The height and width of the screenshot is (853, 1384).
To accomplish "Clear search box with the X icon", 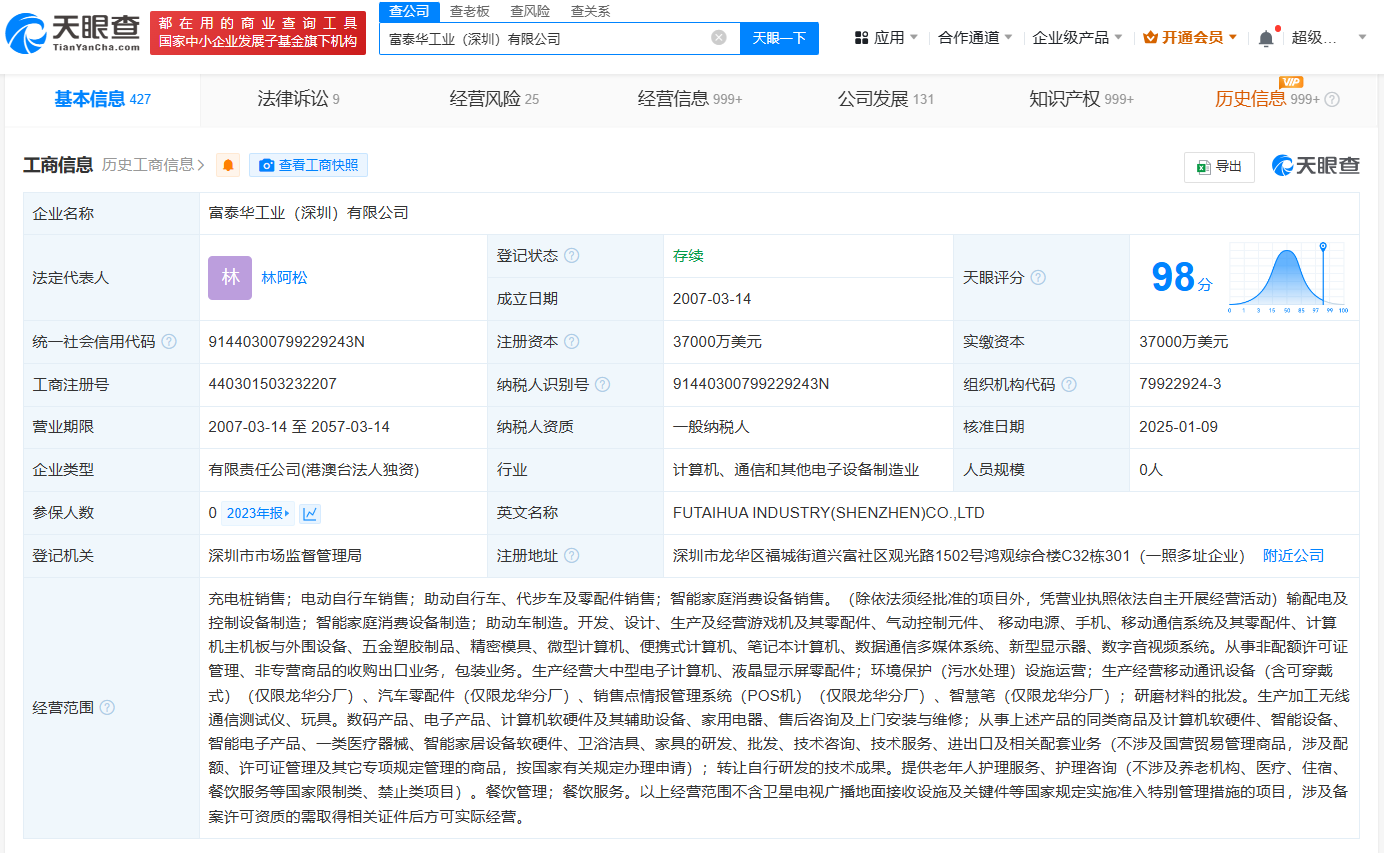I will pyautogui.click(x=719, y=38).
